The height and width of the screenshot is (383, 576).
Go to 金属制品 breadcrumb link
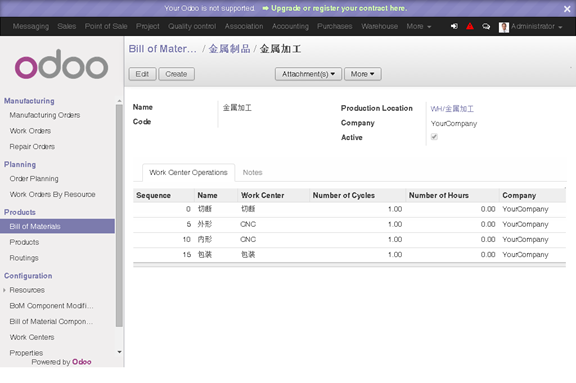click(x=229, y=49)
